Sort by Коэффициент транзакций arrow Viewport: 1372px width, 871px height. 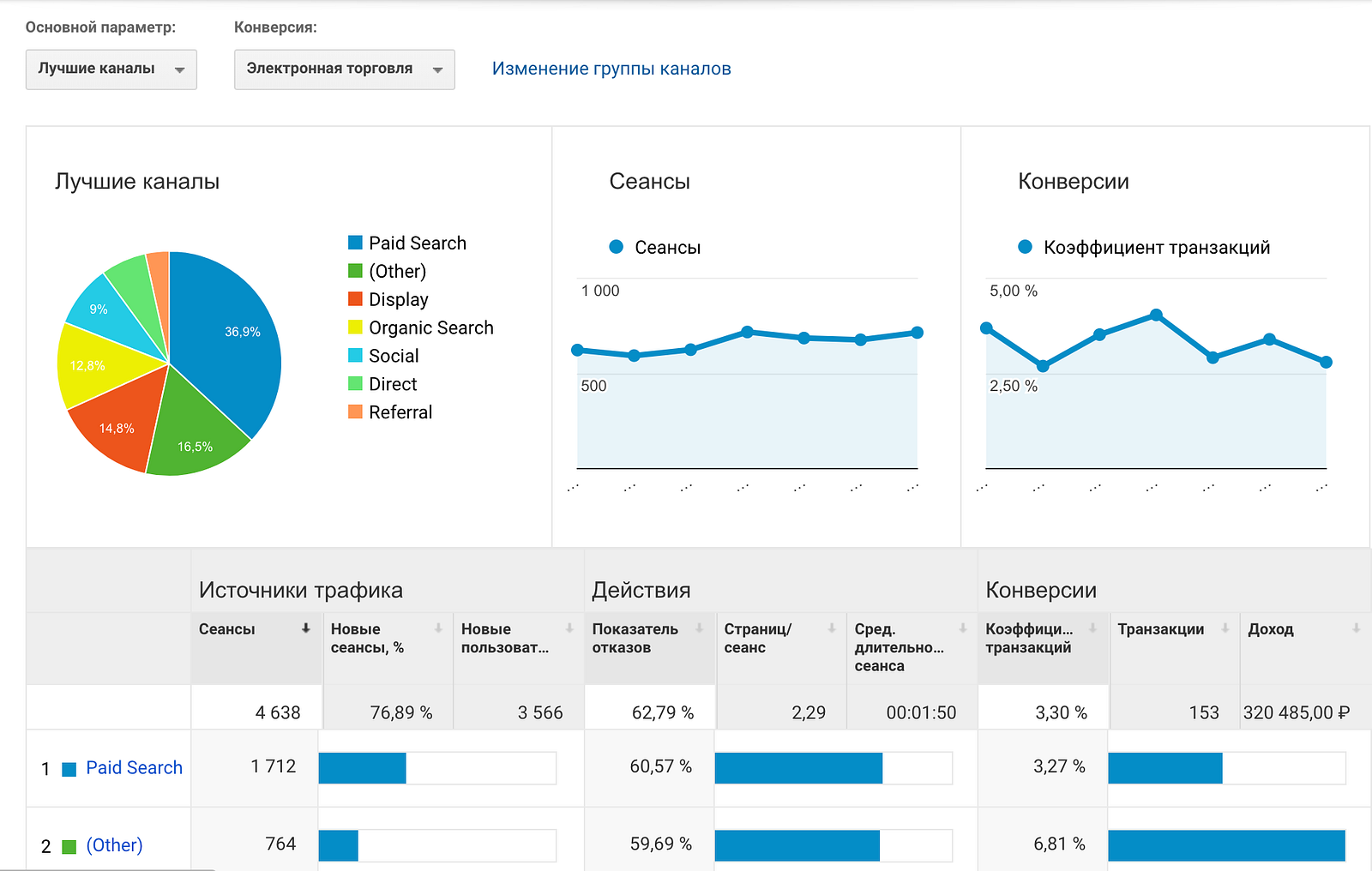(1092, 628)
